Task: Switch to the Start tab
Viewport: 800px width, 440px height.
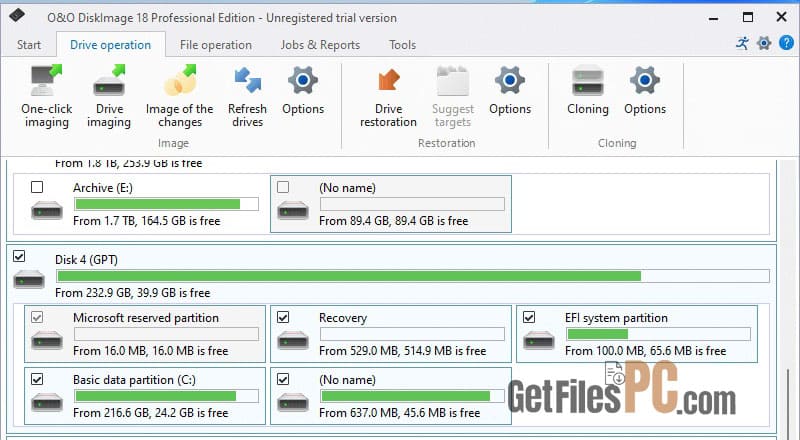Action: tap(29, 45)
